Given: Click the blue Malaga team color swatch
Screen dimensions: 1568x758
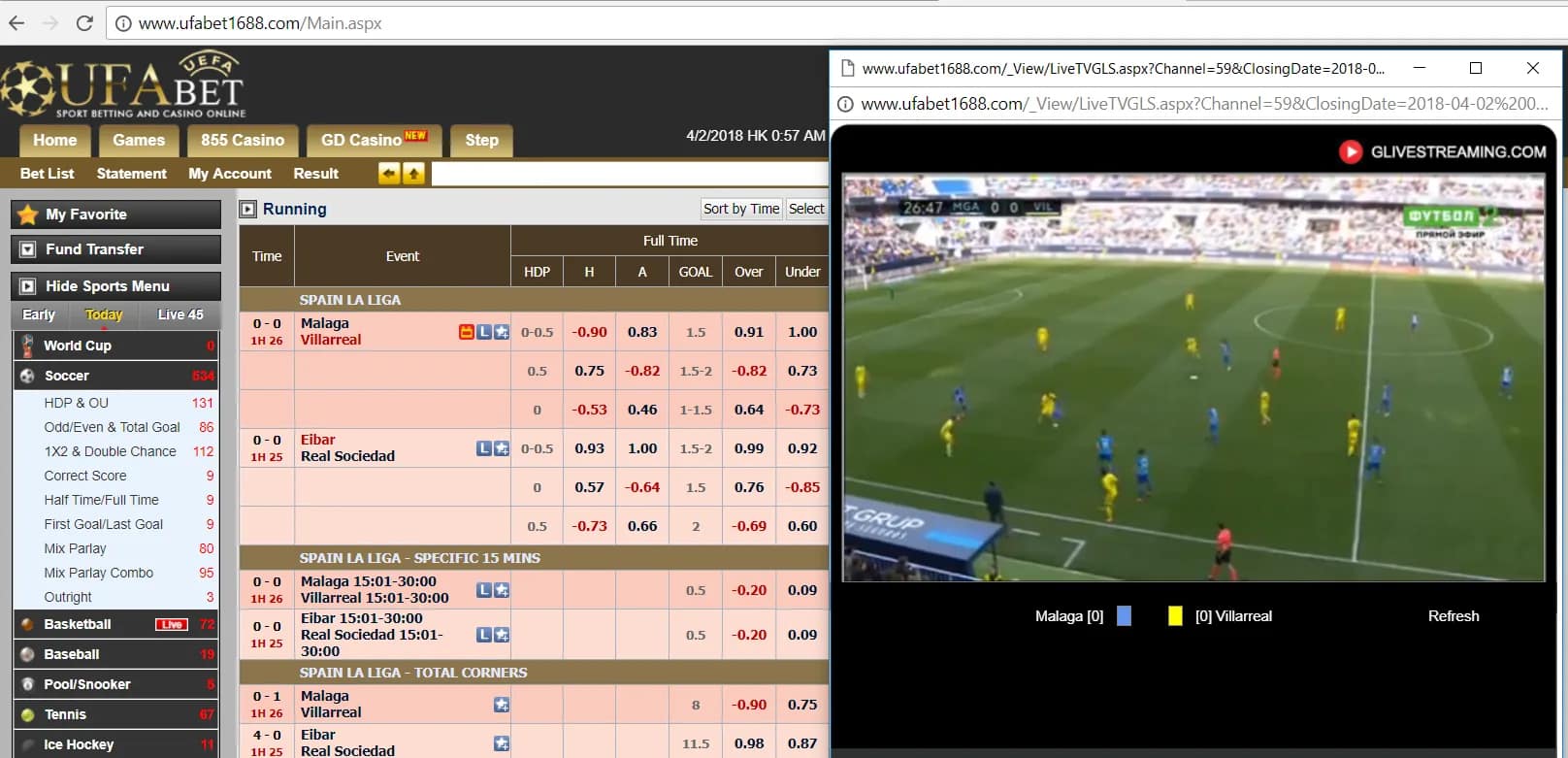Looking at the screenshot, I should [1124, 616].
